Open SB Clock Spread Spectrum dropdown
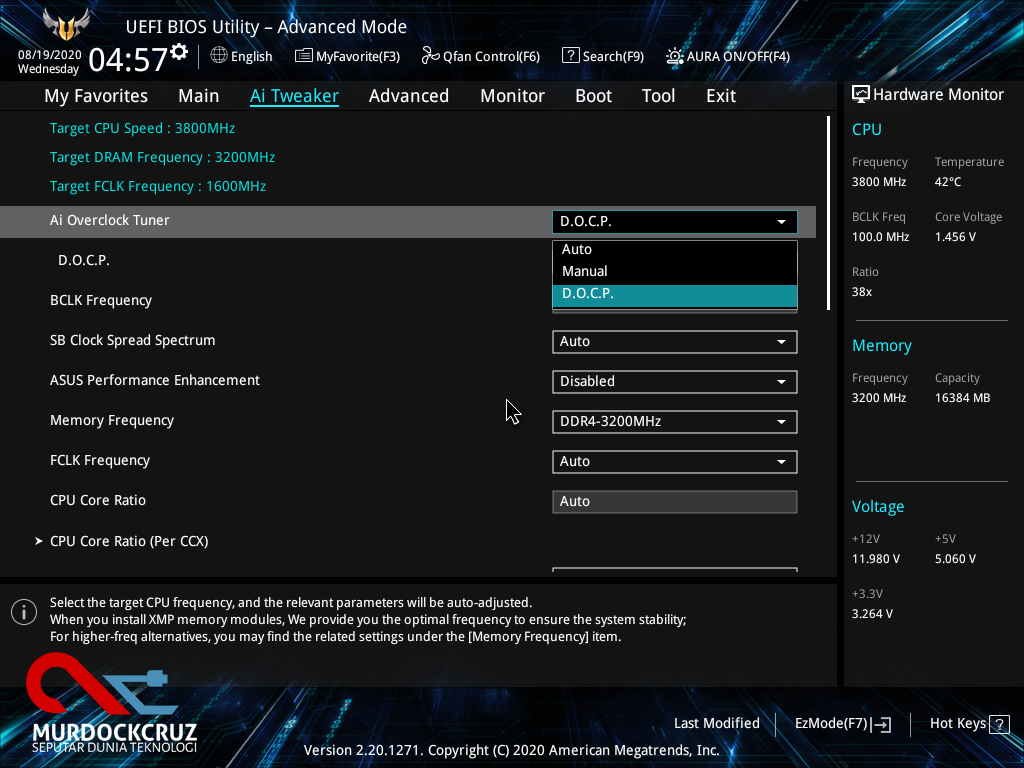The width and height of the screenshot is (1024, 768). point(675,342)
